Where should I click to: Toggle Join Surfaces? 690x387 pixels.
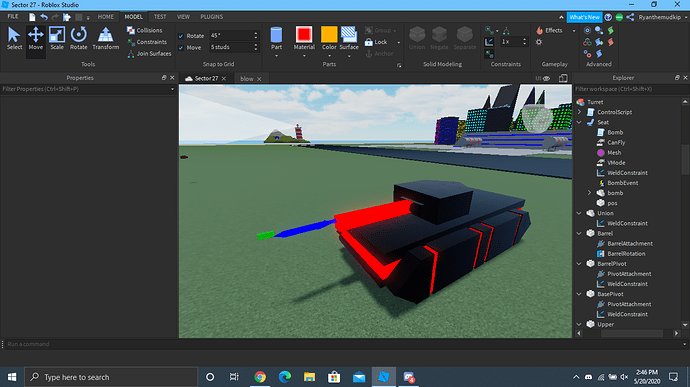click(x=149, y=54)
